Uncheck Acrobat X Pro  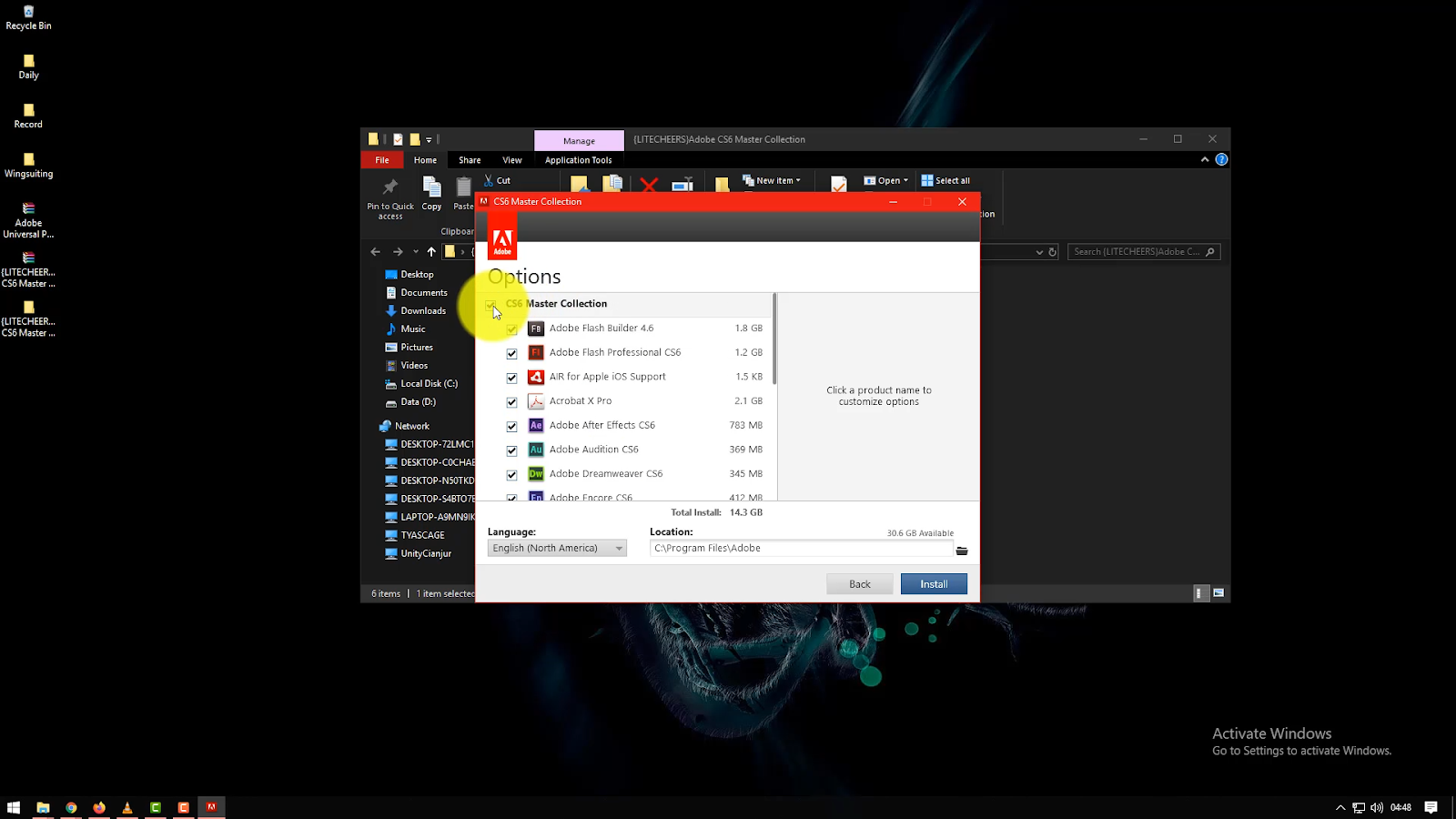tap(511, 402)
